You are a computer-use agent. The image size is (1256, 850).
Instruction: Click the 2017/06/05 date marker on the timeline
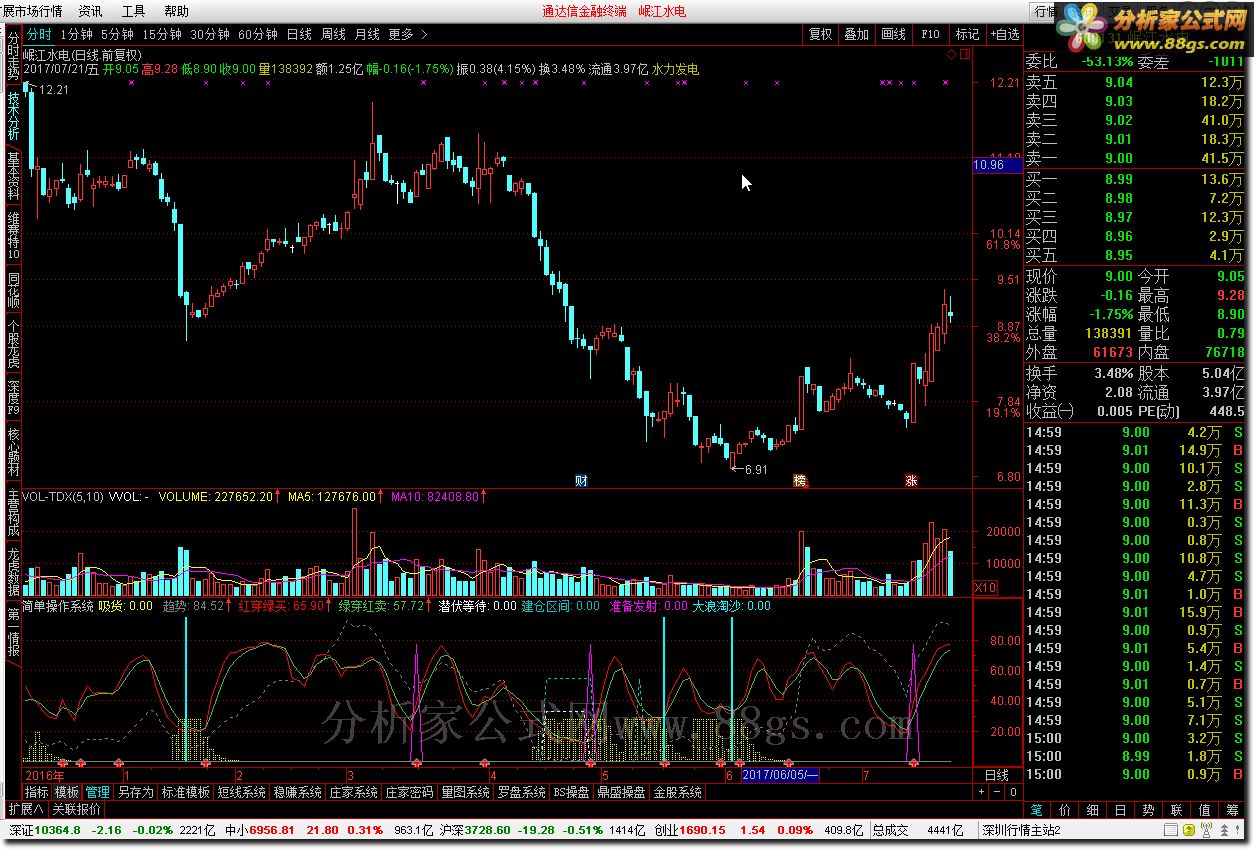pos(781,775)
